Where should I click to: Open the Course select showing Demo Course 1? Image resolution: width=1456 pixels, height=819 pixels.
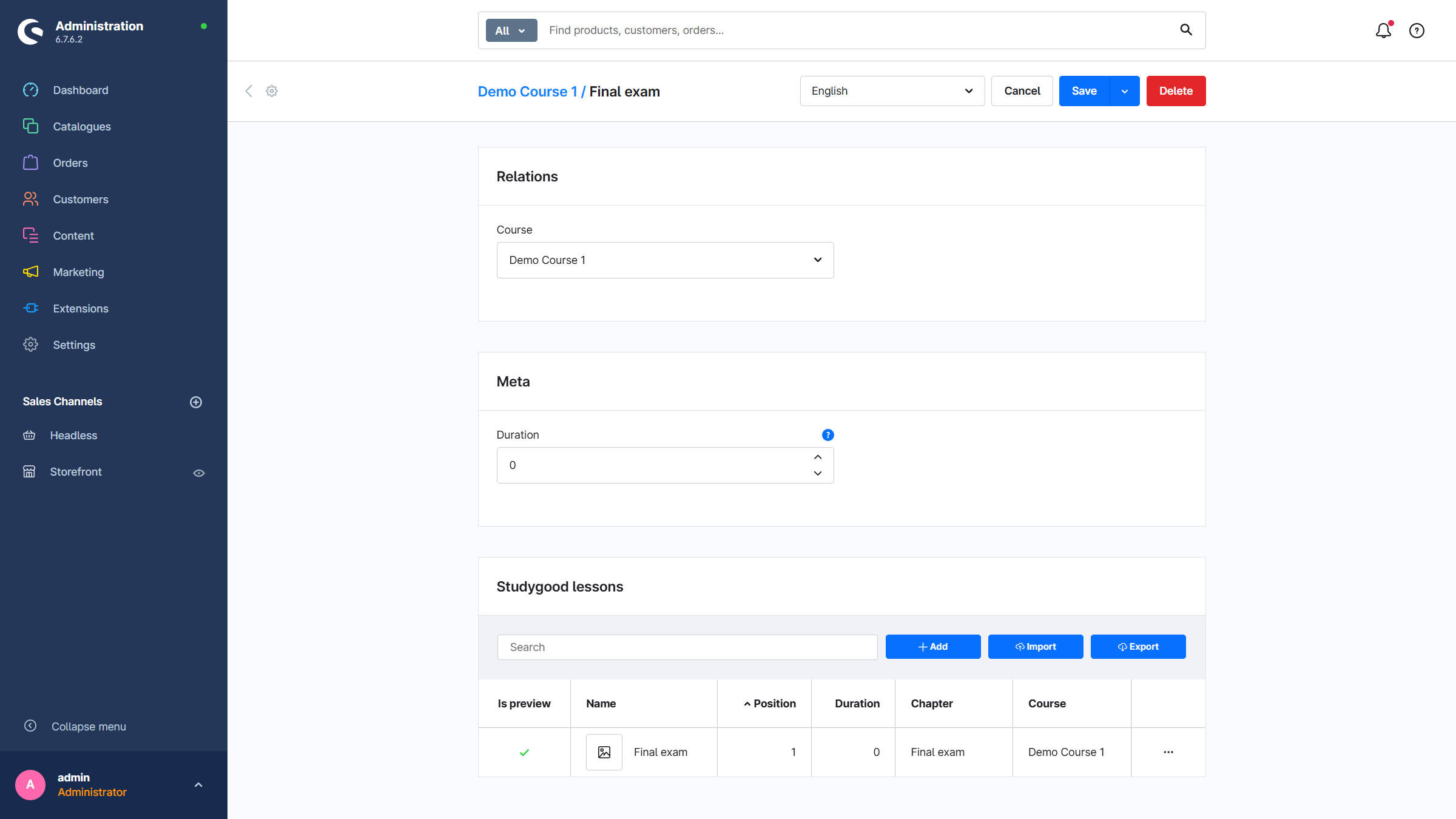click(x=665, y=260)
